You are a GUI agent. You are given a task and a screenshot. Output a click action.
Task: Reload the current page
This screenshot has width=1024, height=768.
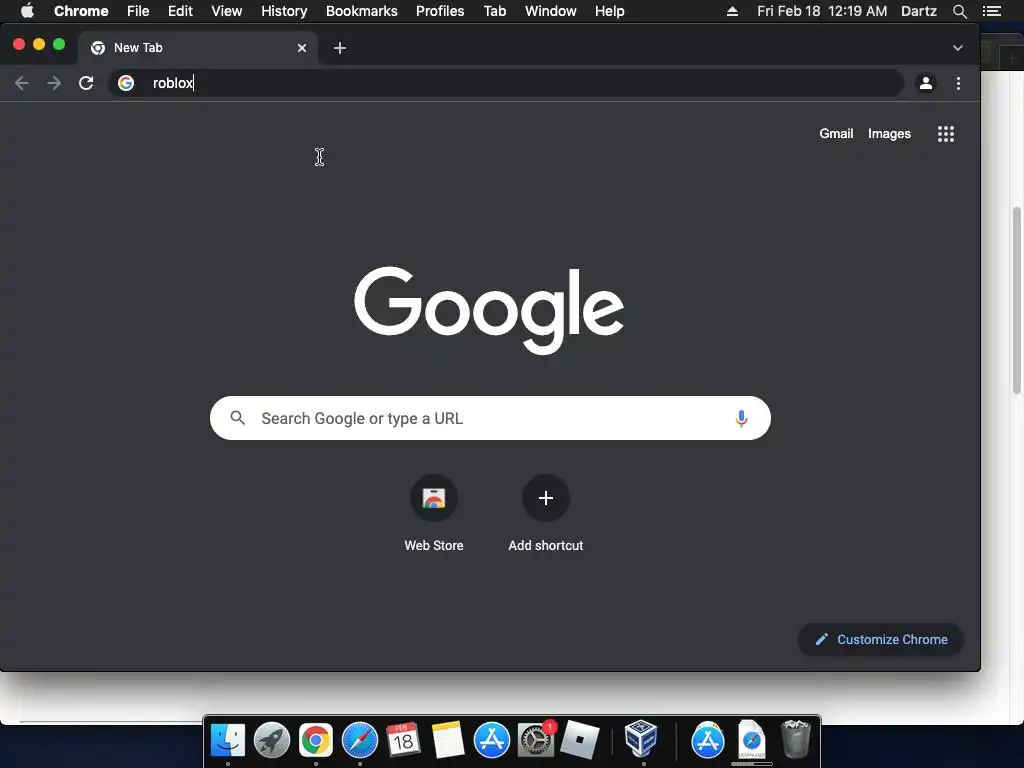pos(86,83)
